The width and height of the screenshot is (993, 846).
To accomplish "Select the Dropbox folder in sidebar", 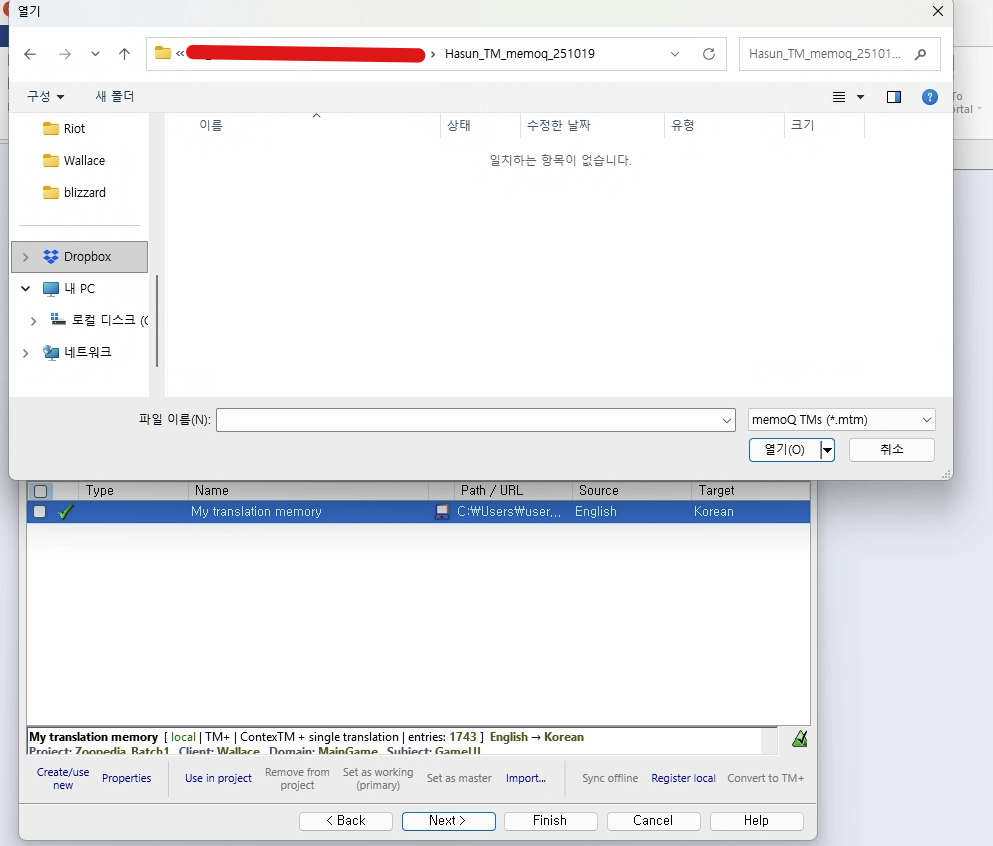I will point(87,257).
